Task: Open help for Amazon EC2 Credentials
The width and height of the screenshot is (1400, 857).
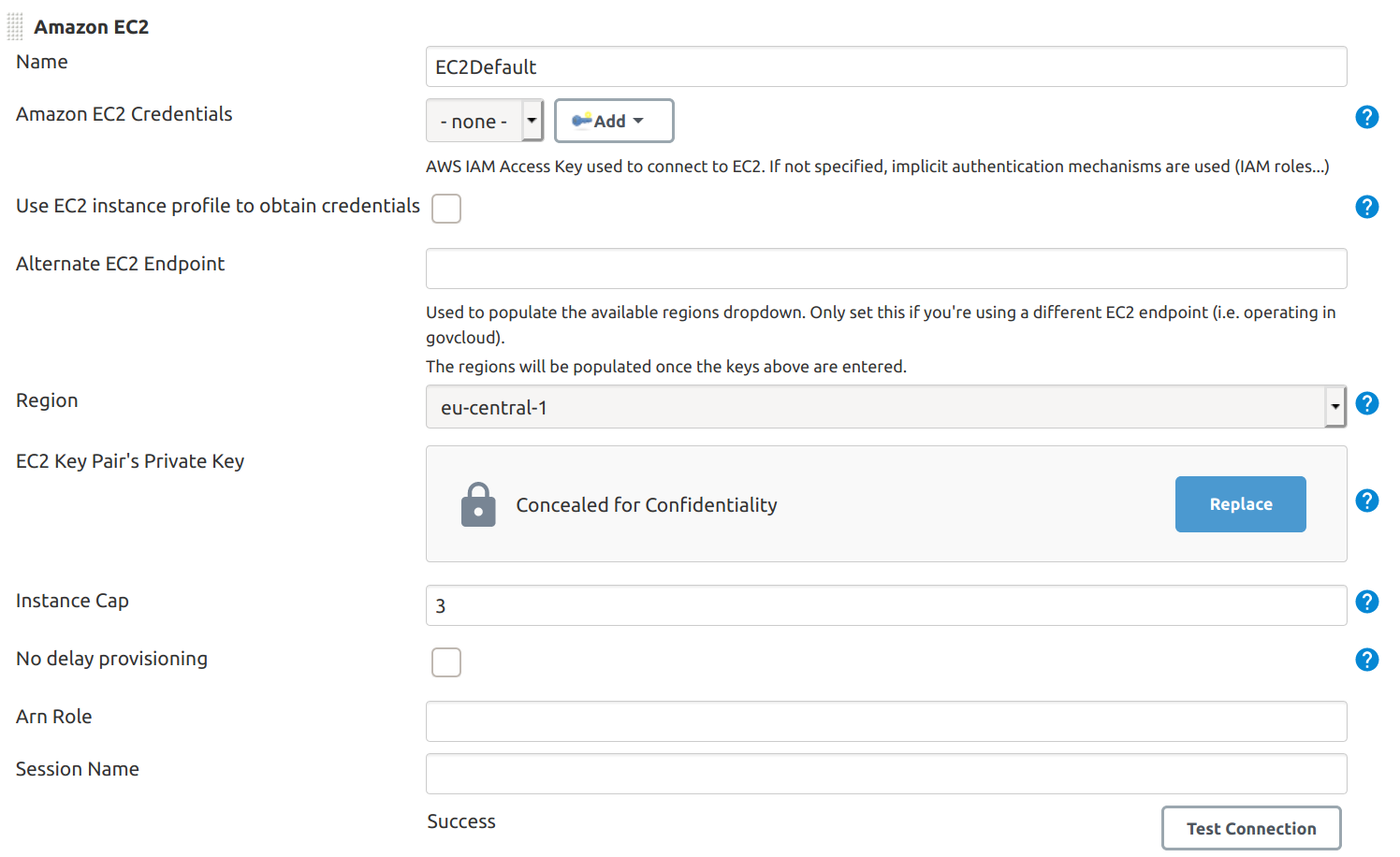Action: tap(1366, 117)
